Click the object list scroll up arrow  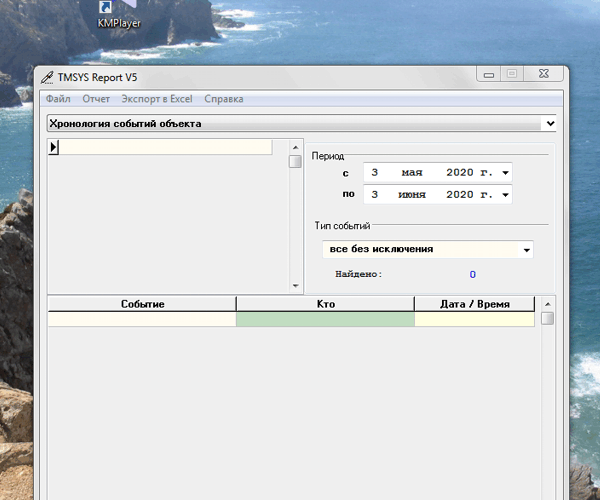[x=295, y=147]
